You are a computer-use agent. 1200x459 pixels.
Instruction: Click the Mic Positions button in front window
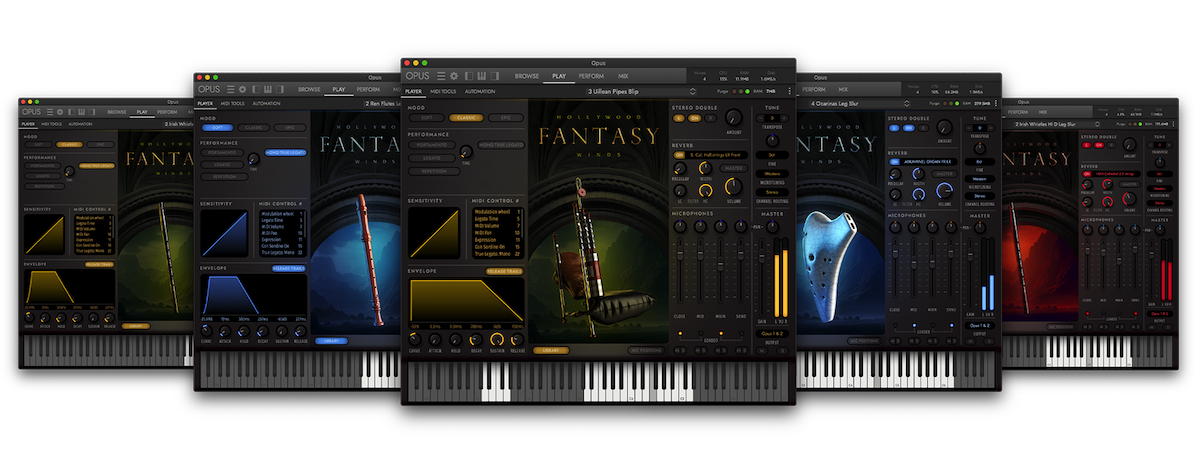point(647,350)
